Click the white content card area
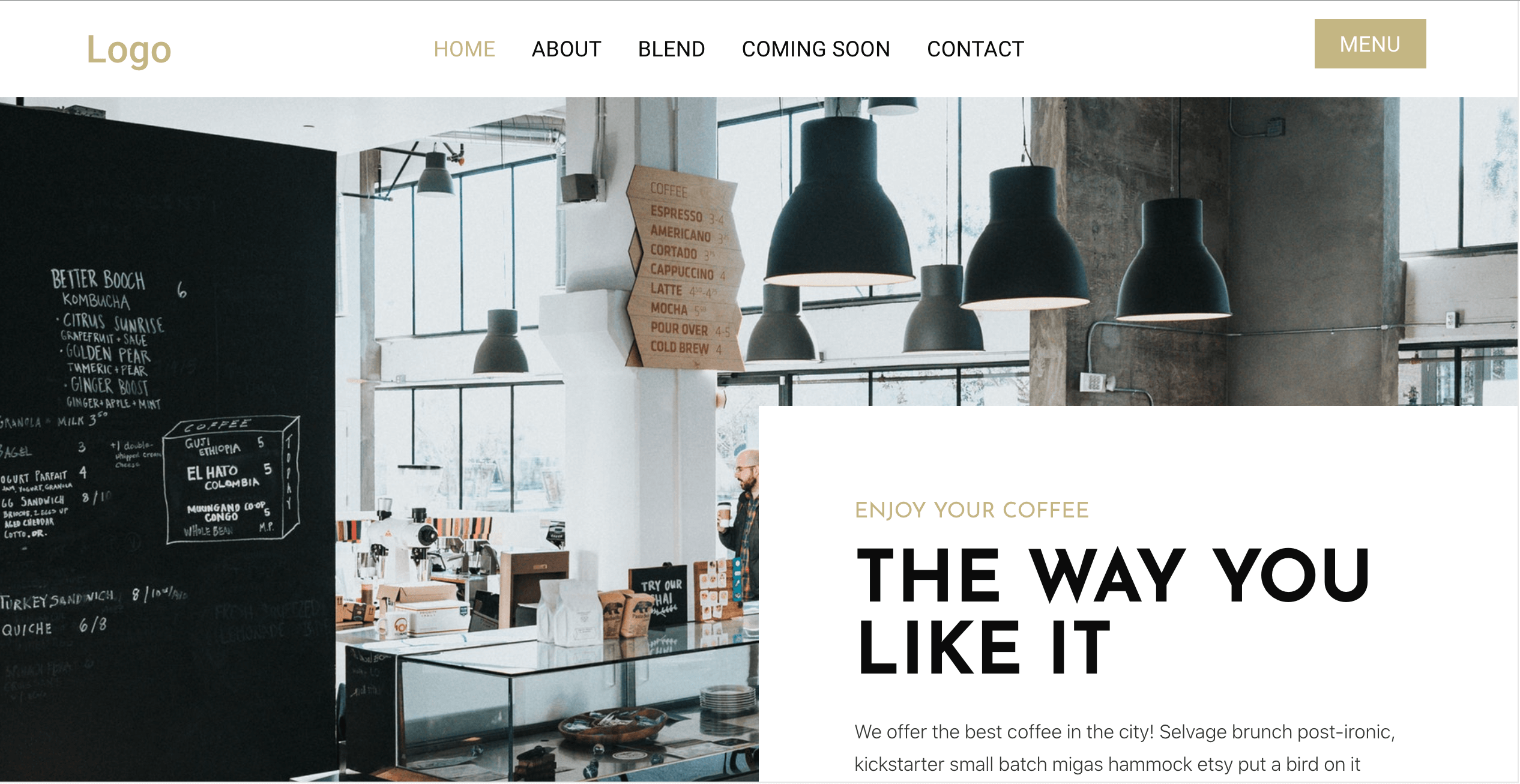The width and height of the screenshot is (1520, 784). click(1138, 594)
